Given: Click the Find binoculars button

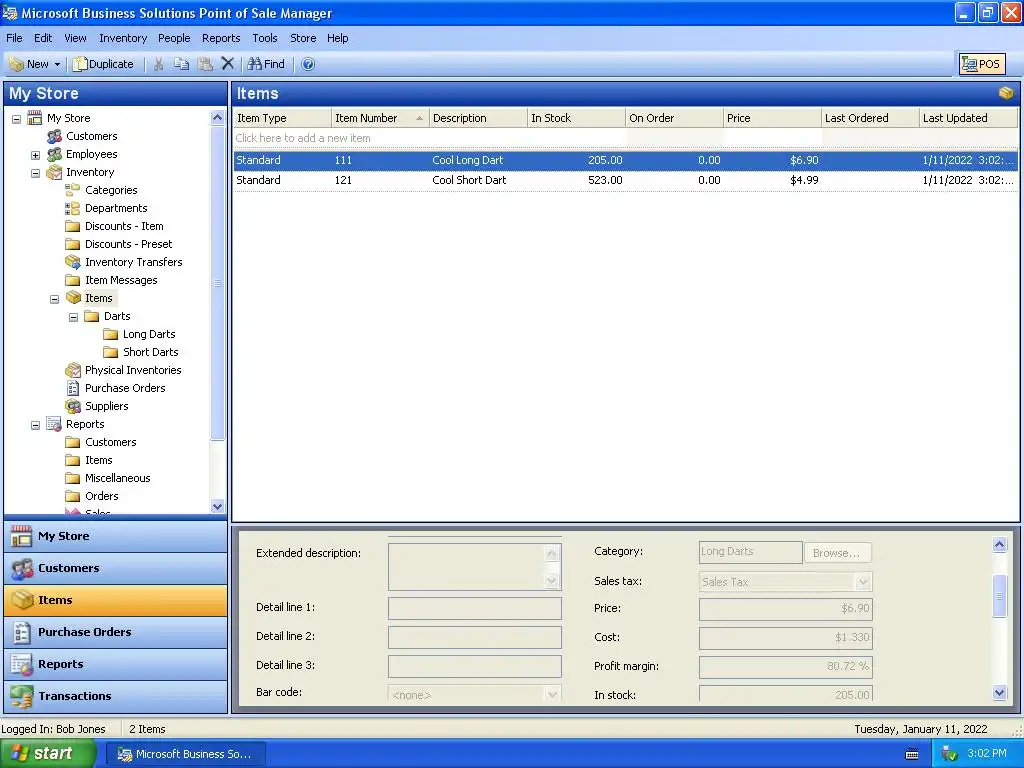Looking at the screenshot, I should coord(266,64).
